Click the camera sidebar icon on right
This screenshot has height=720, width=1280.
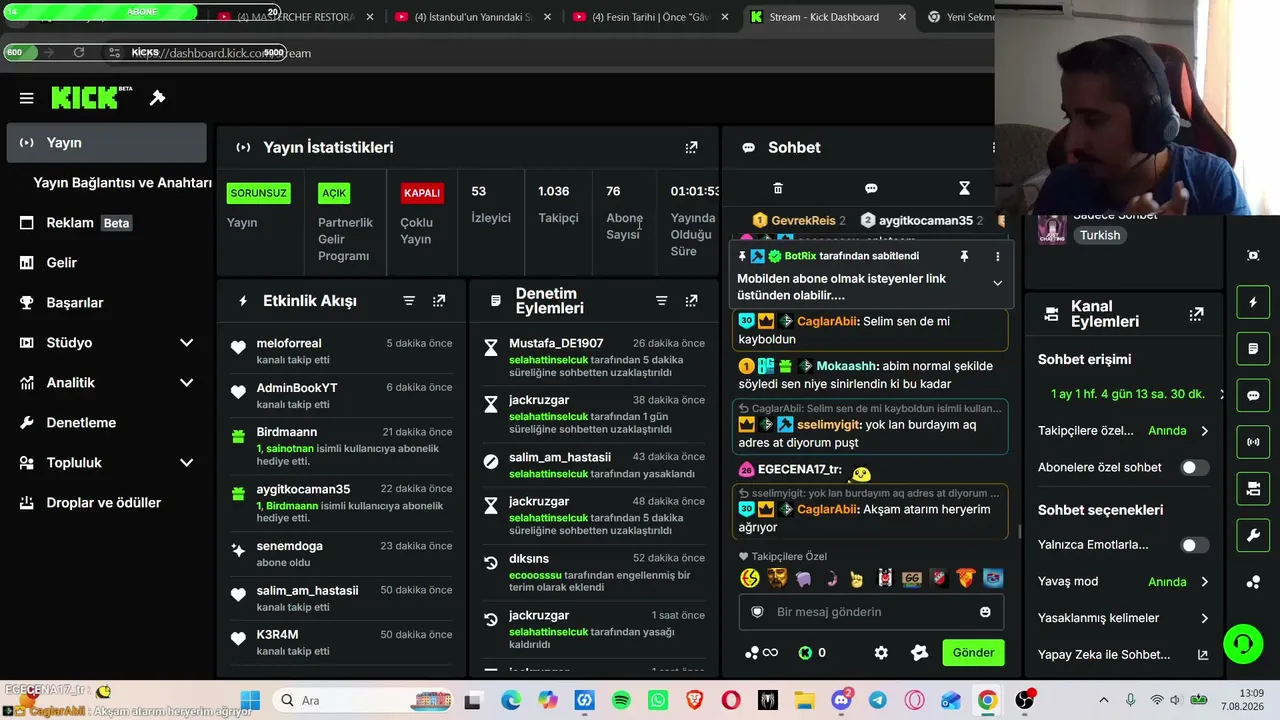click(1253, 489)
